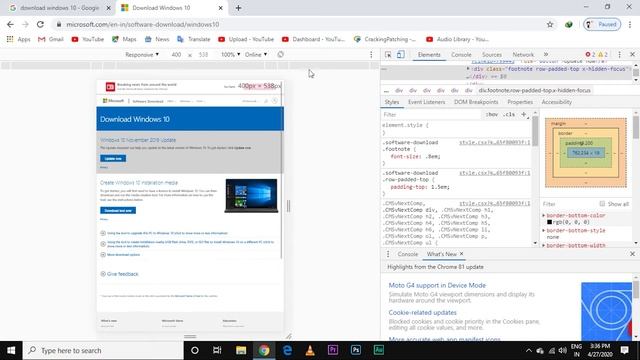Expand the border-bottom-color computed property
The image size is (640, 360).
click(x=544, y=215)
